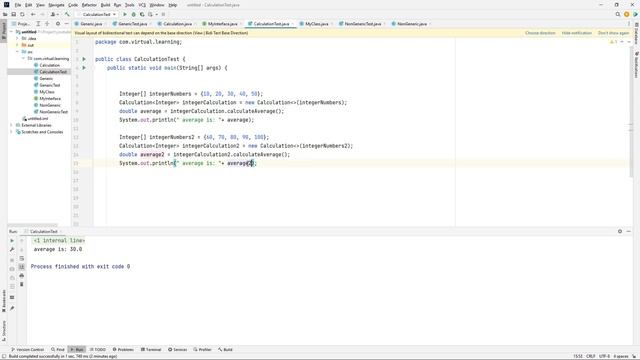Open the Version Control tool window
Image resolution: width=640 pixels, height=360 pixels.
coord(27,349)
